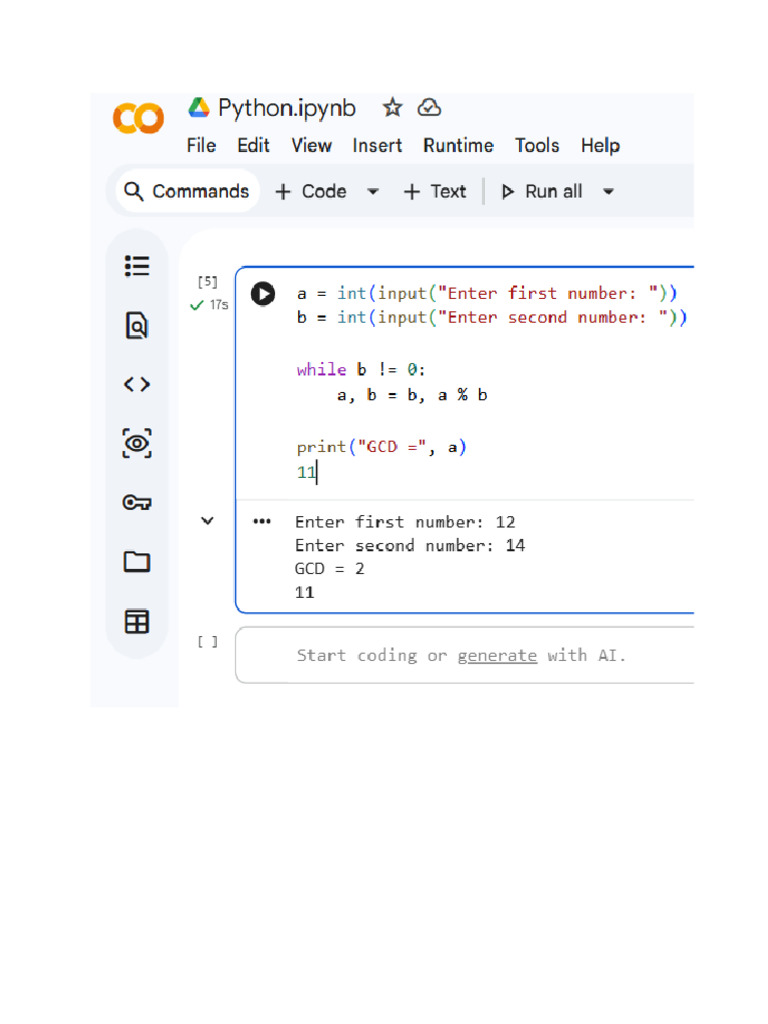
Task: Place cursor after 11 in code cell
Action: click(x=317, y=472)
